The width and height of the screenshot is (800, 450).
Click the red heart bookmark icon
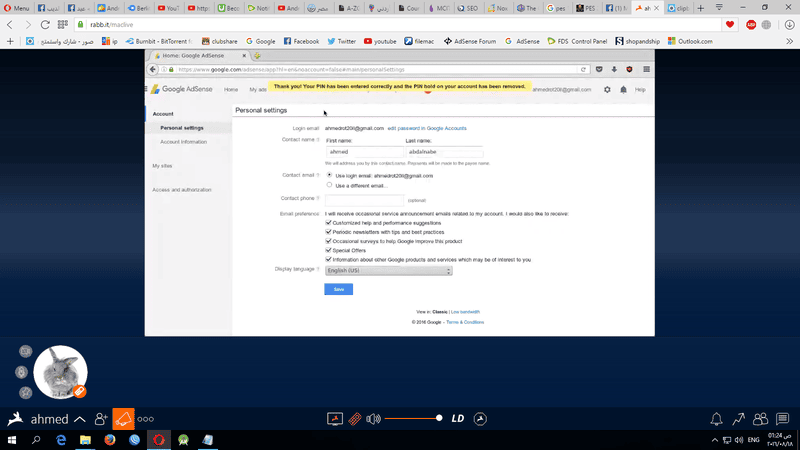click(730, 24)
